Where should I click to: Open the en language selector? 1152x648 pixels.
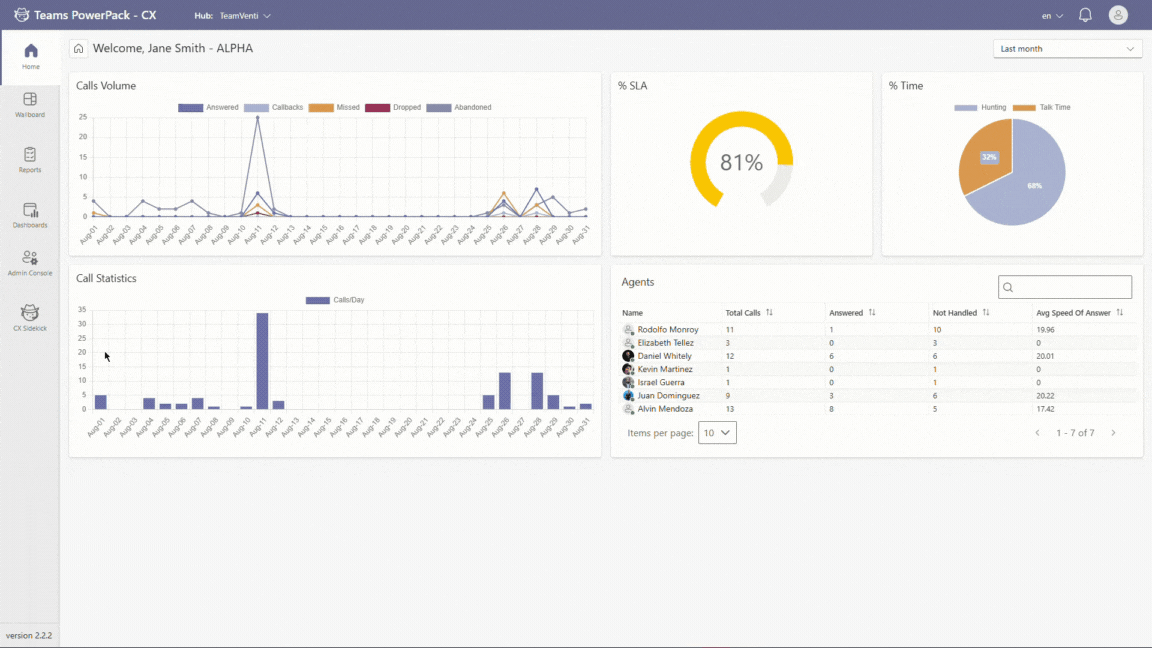(1052, 16)
